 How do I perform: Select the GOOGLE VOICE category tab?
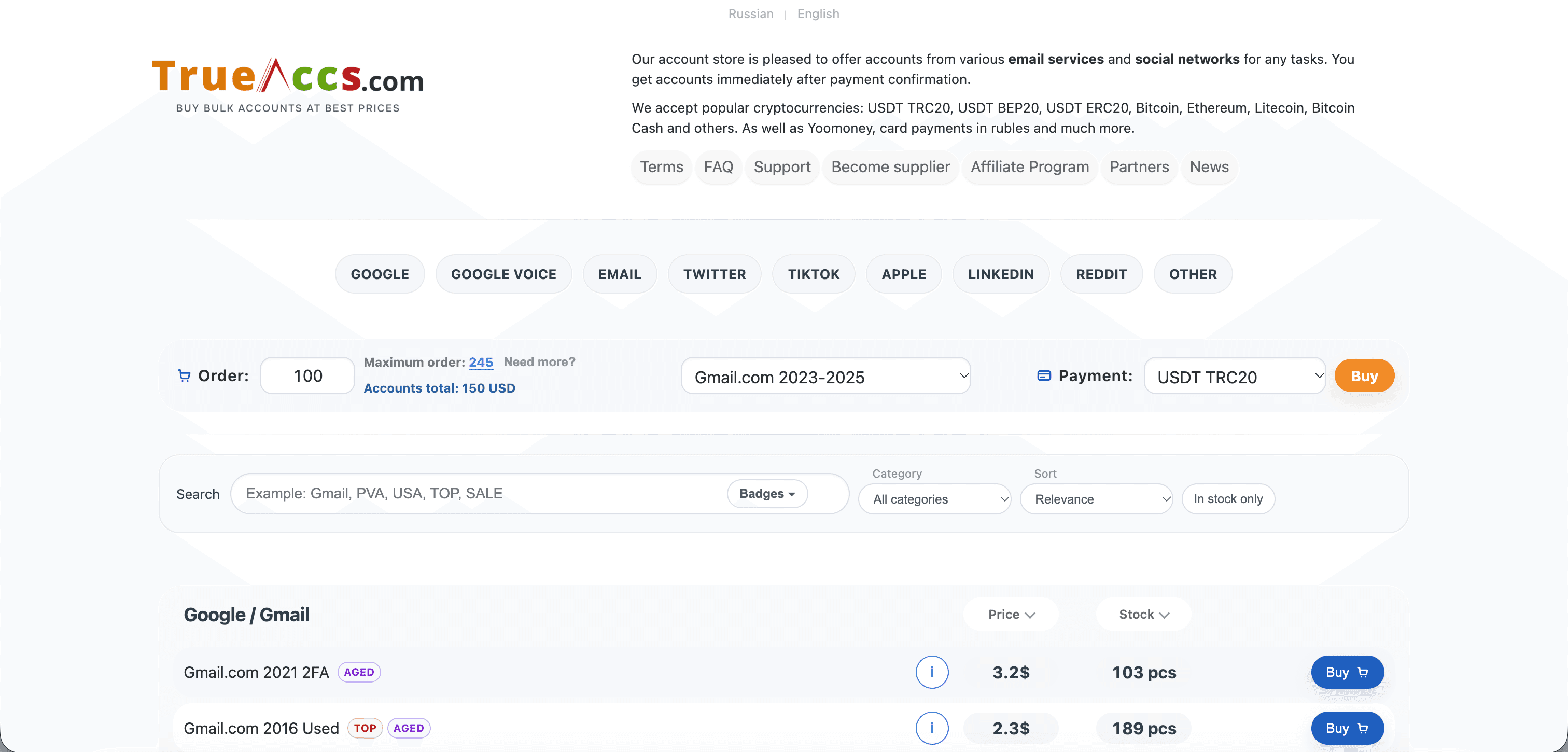tap(503, 273)
